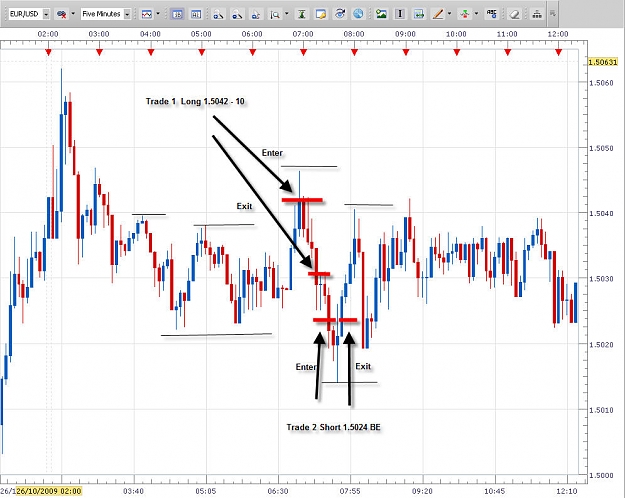Click the add indicator icon with plus
625x498 pixels.
218,15
